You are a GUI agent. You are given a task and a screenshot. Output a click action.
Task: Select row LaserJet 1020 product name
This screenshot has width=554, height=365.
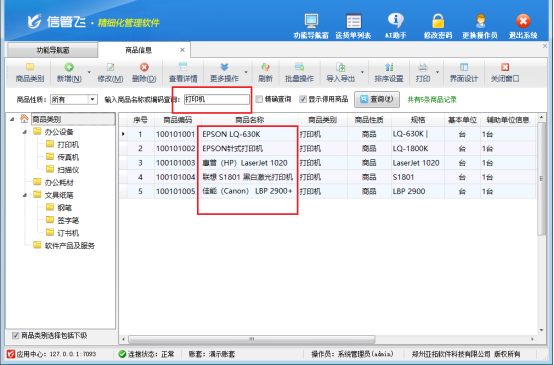point(245,163)
